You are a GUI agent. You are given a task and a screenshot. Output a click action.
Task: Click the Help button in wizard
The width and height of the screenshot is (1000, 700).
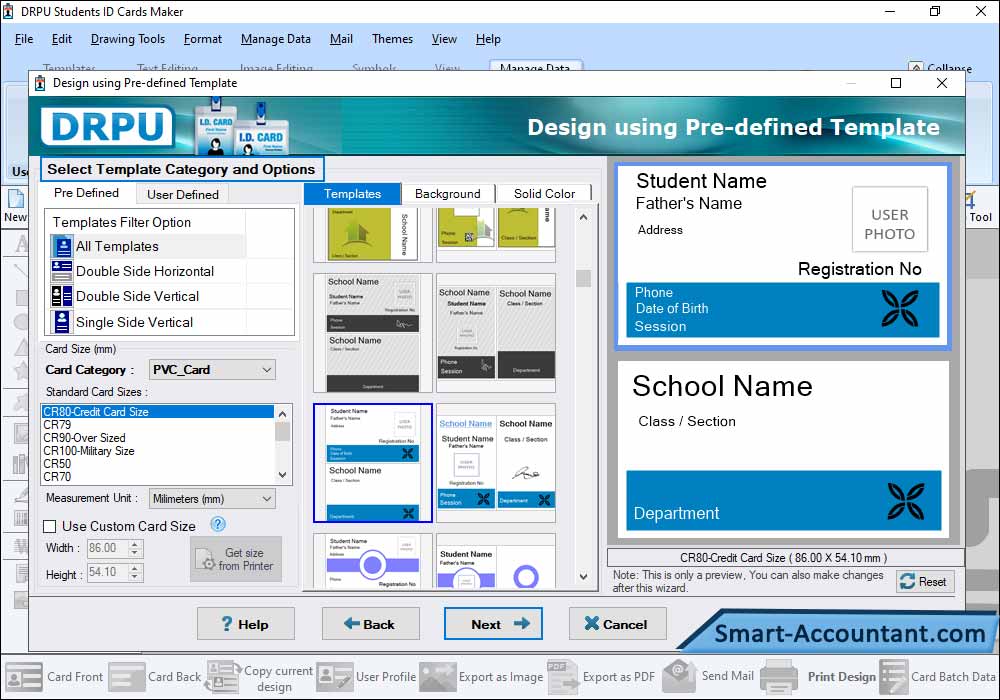click(246, 624)
